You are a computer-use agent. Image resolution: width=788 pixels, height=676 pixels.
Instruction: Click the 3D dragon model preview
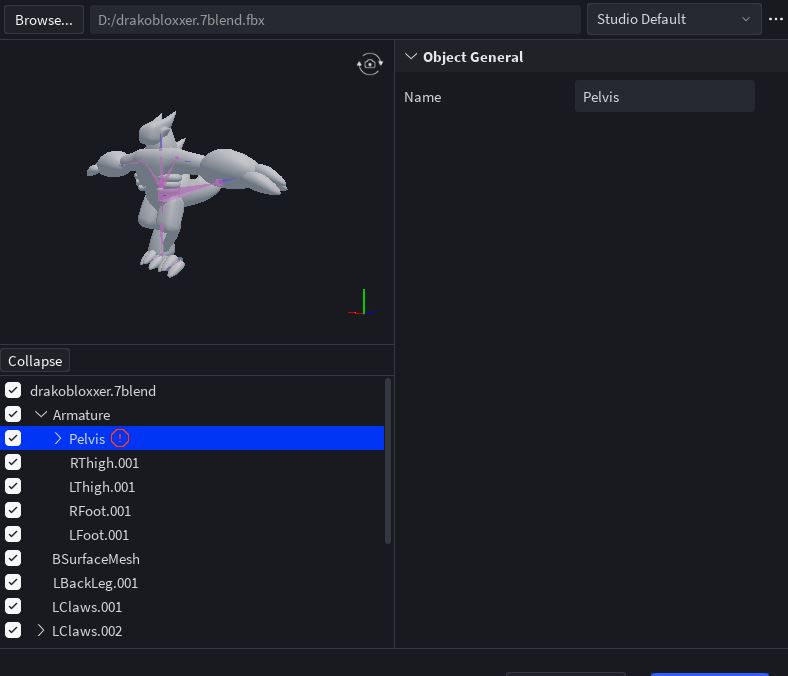(x=186, y=194)
